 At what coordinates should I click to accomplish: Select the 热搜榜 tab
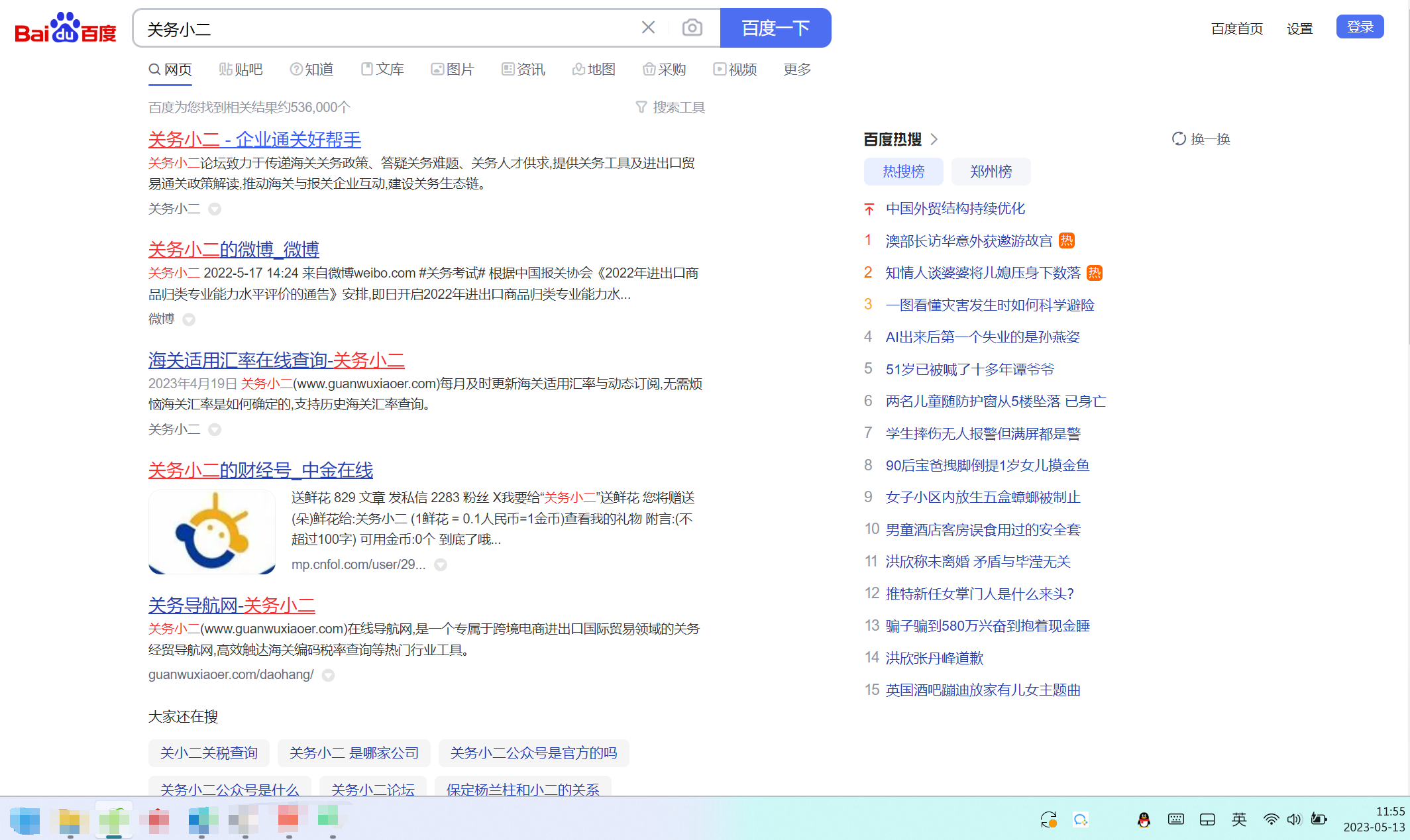coord(903,172)
